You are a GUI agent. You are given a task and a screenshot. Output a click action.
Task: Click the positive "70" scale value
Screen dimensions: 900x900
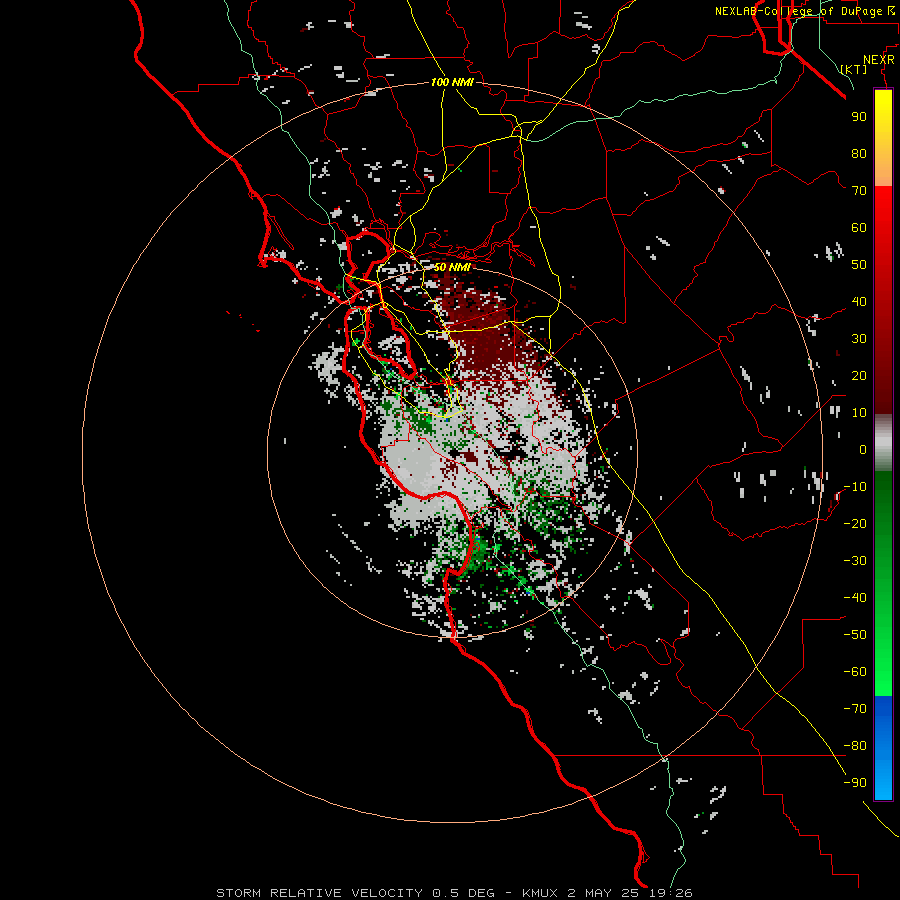tap(859, 191)
